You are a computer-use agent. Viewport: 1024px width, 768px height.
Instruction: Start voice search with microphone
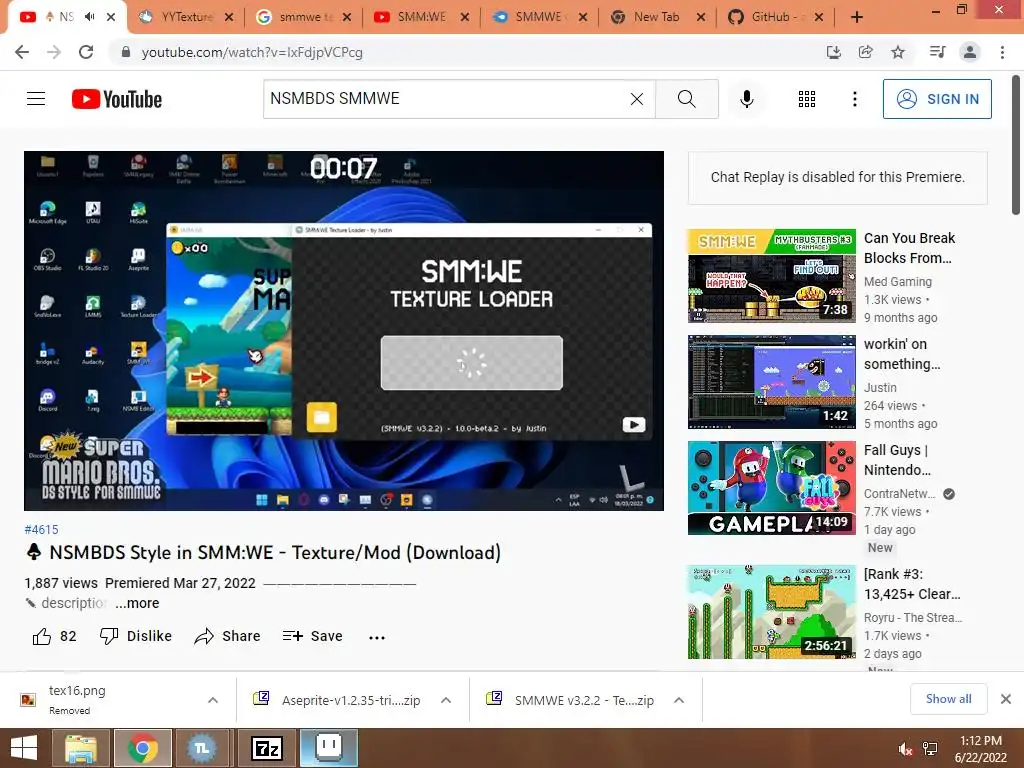pos(746,99)
